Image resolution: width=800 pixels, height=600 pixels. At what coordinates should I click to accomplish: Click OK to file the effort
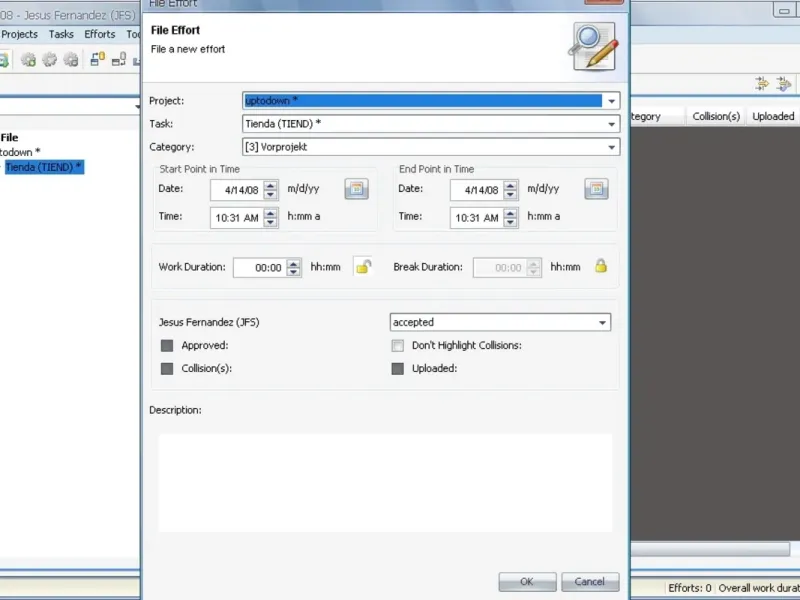pos(527,582)
